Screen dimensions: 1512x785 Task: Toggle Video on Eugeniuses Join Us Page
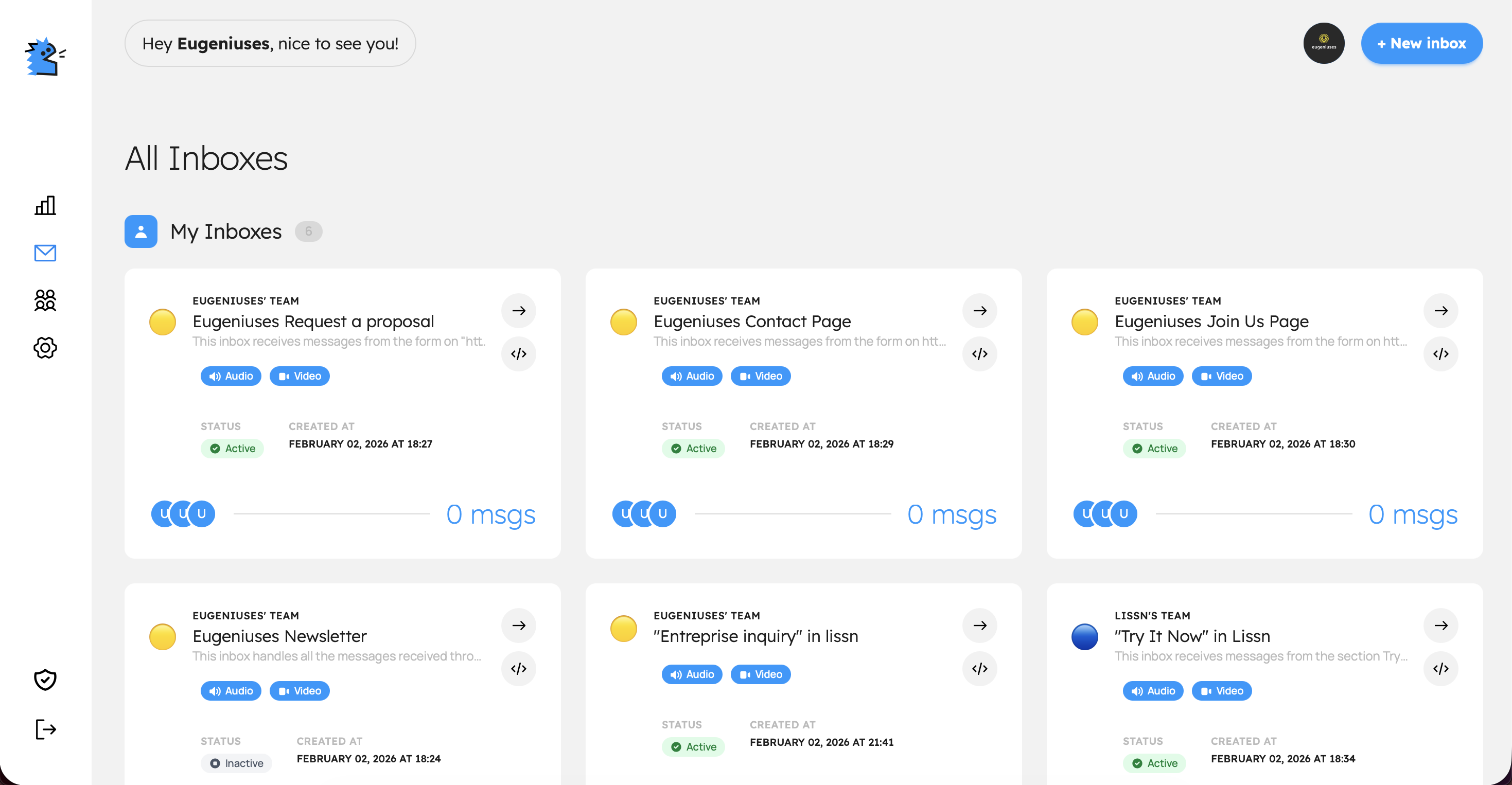tap(1221, 376)
